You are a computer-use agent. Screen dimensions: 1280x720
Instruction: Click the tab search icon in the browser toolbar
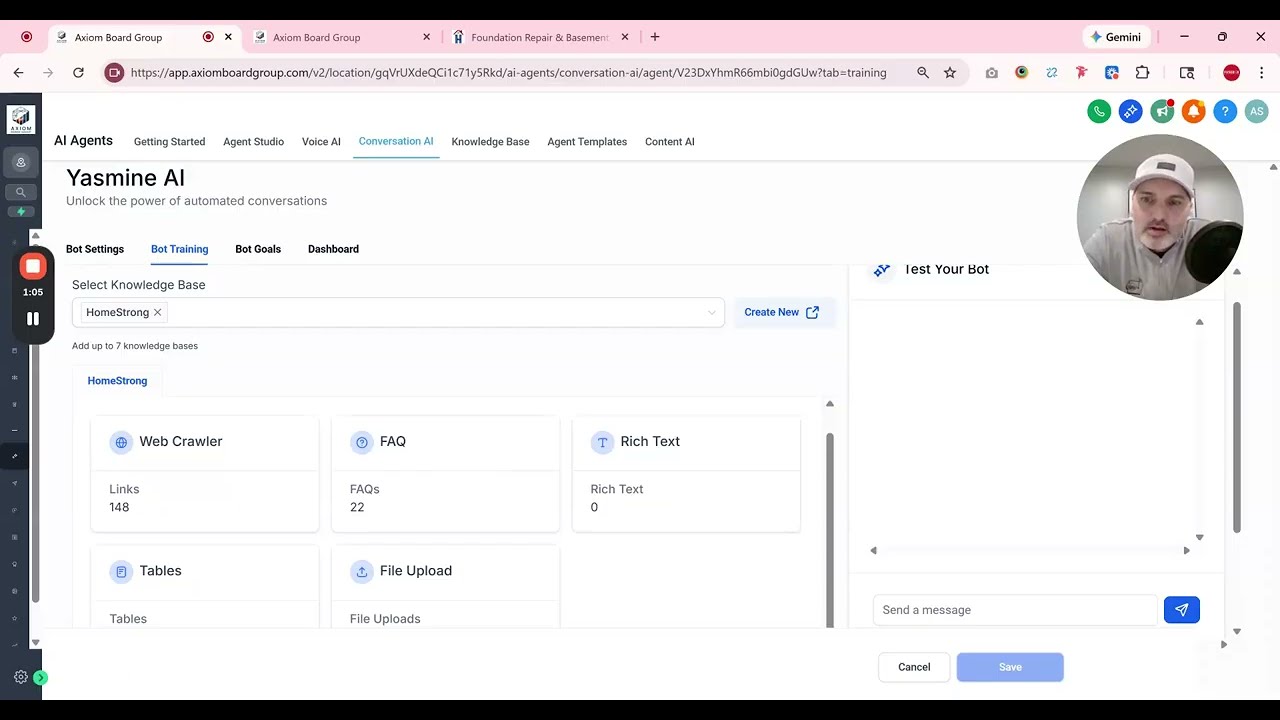[x=1187, y=72]
